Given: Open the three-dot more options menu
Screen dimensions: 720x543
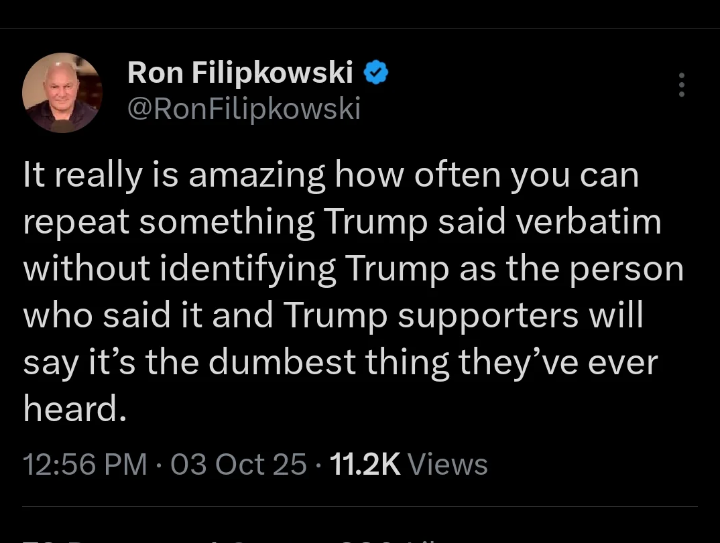Looking at the screenshot, I should coord(681,85).
